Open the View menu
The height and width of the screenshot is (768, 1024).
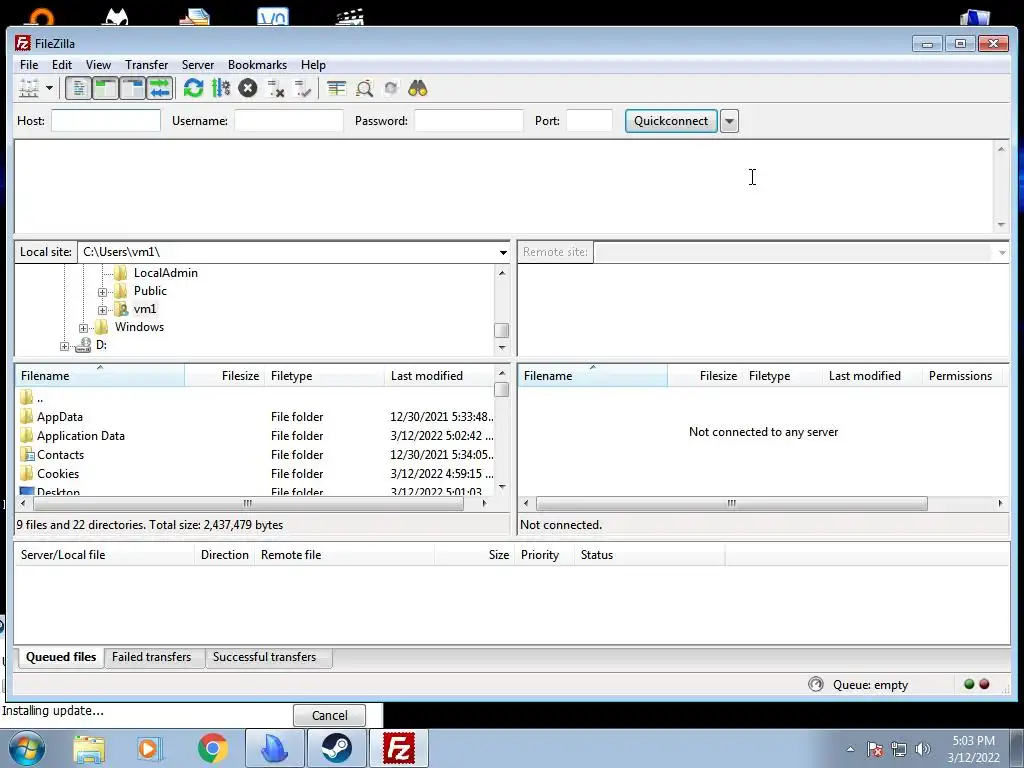99,65
